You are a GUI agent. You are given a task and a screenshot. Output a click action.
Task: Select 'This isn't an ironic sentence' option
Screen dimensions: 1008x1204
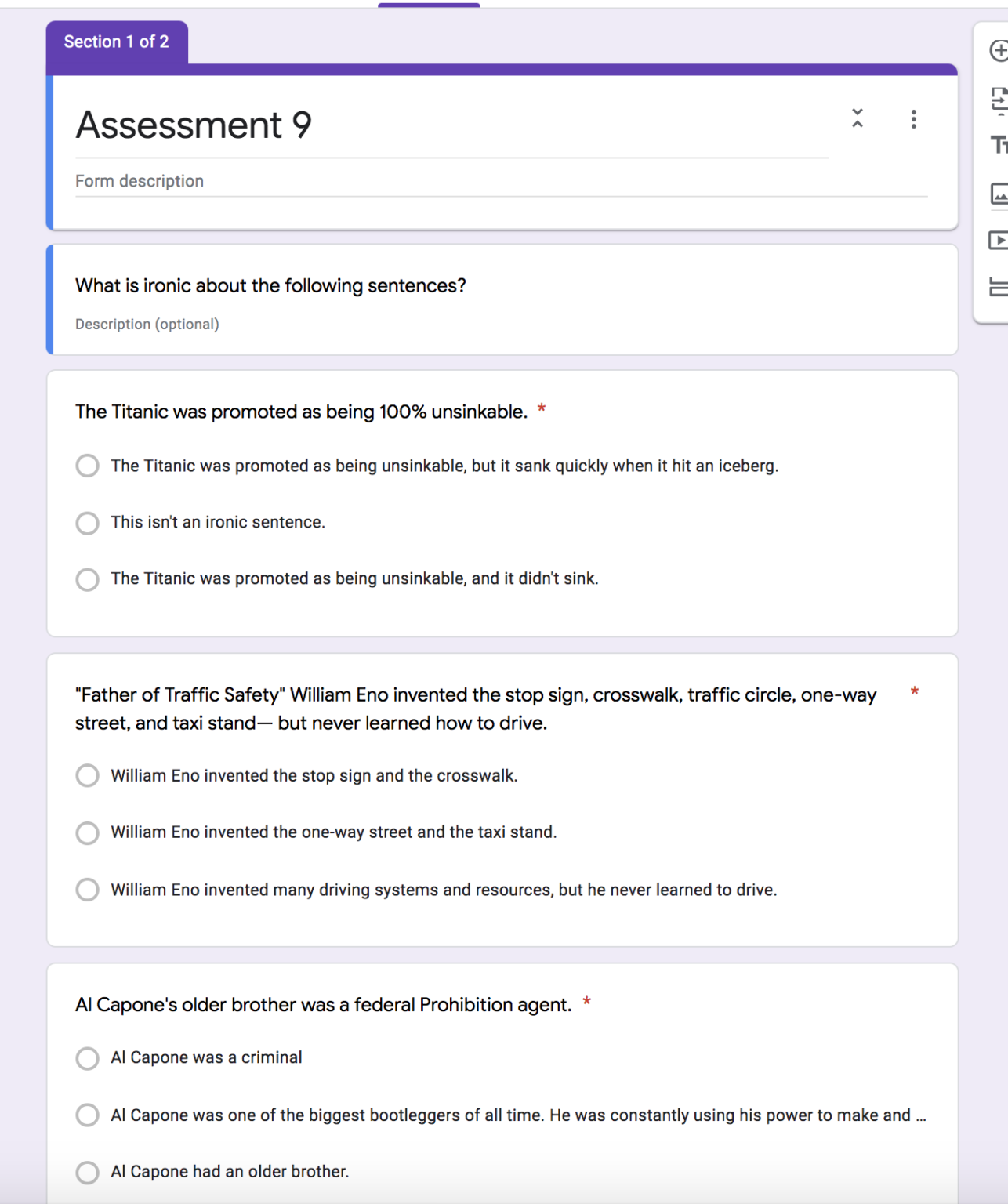(87, 523)
